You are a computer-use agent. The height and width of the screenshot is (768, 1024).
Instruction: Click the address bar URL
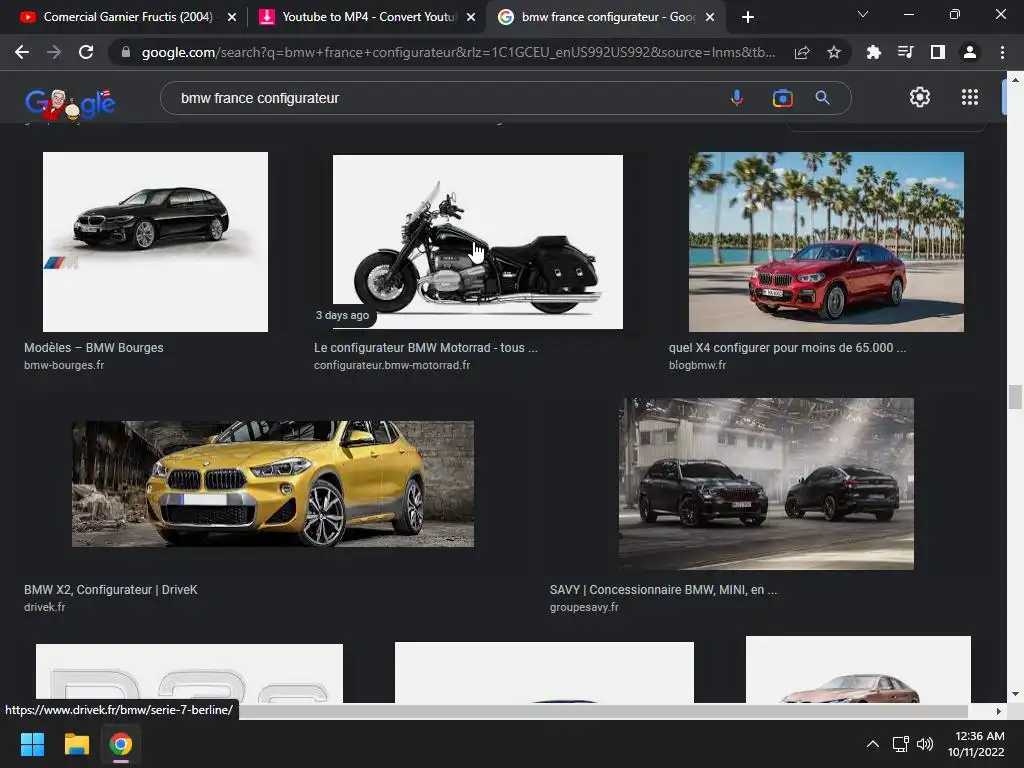[x=458, y=52]
